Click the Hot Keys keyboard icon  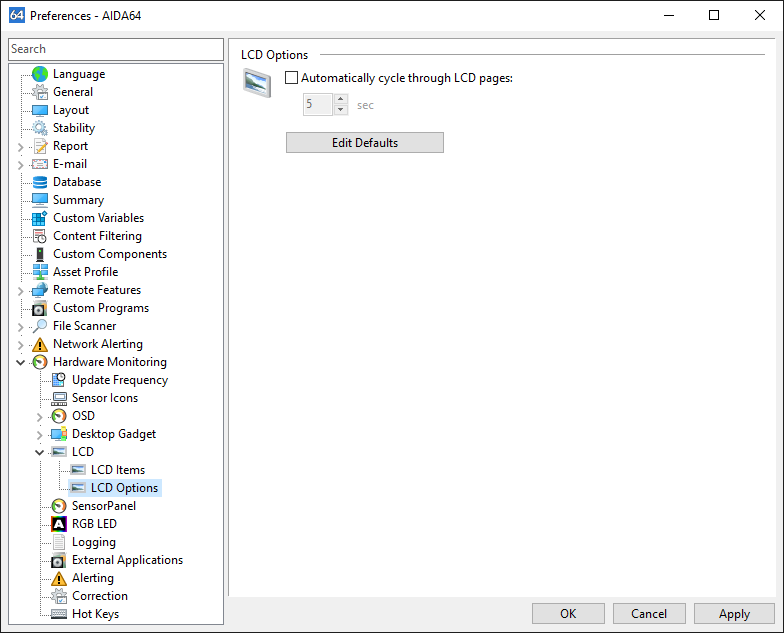pyautogui.click(x=58, y=614)
